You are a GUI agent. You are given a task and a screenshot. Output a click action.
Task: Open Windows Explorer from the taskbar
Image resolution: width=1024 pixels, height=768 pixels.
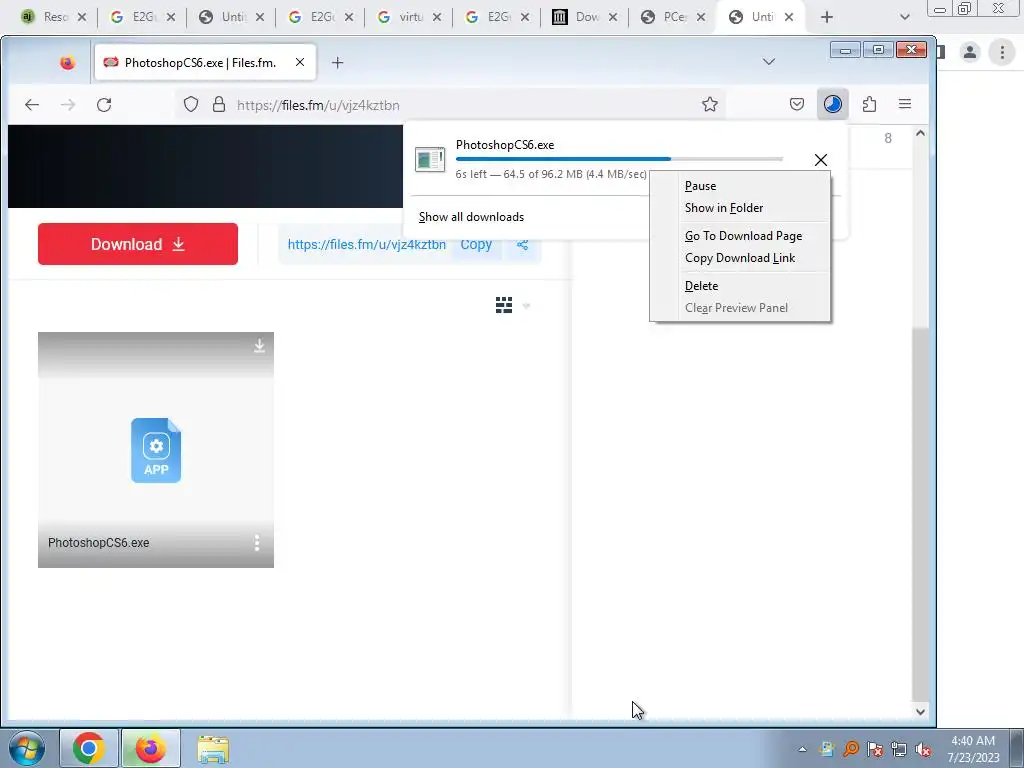pos(213,749)
